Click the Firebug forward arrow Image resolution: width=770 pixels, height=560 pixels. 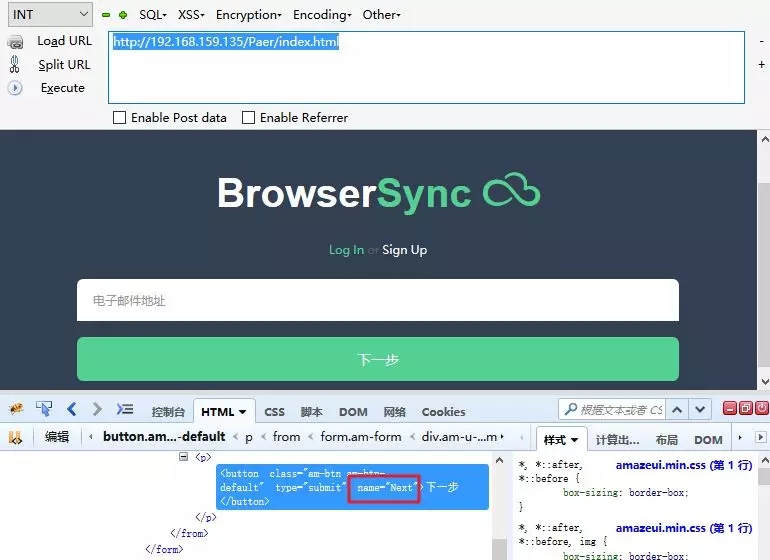pos(97,409)
